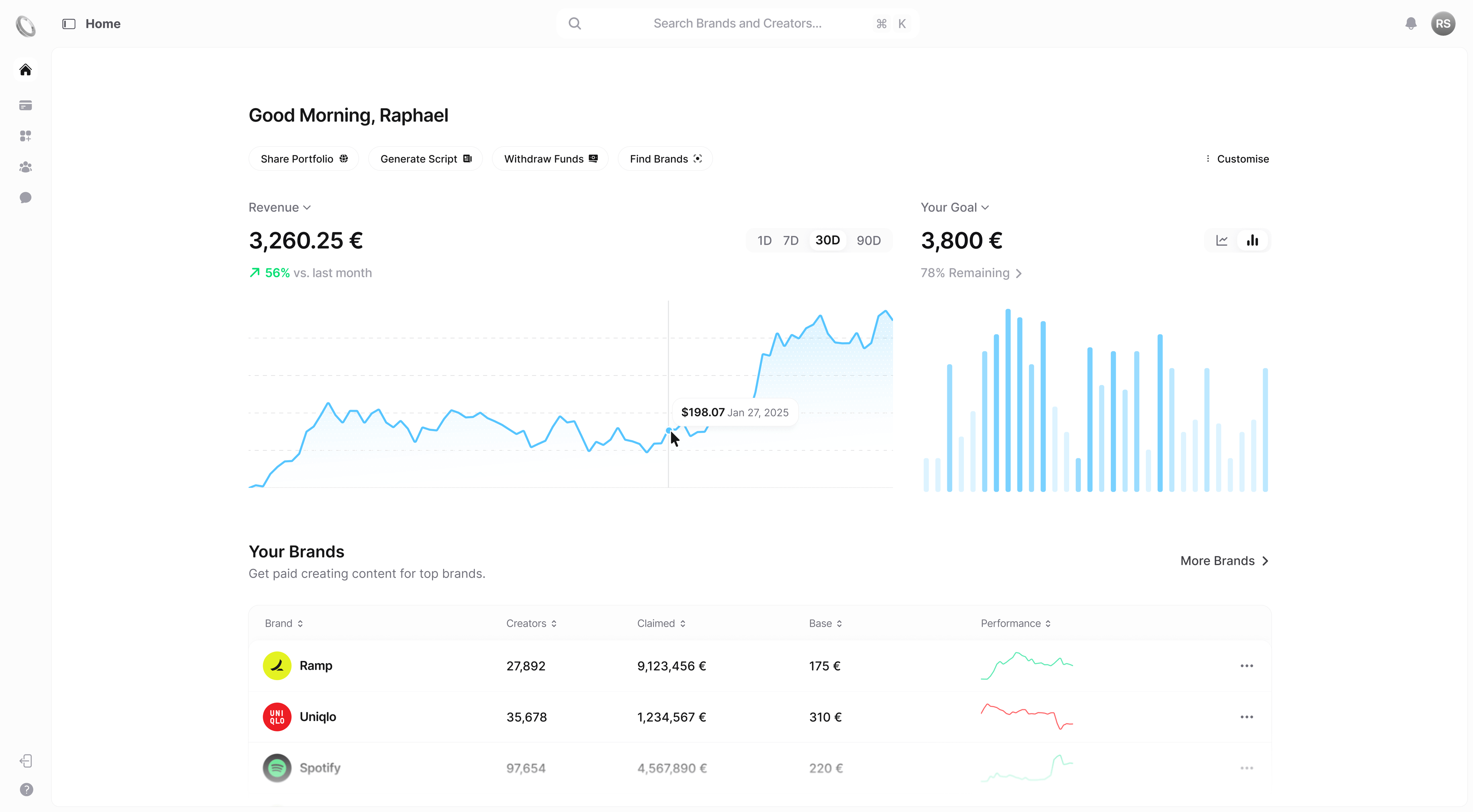Open the community people sidebar icon
Image resolution: width=1473 pixels, height=812 pixels.
[26, 167]
